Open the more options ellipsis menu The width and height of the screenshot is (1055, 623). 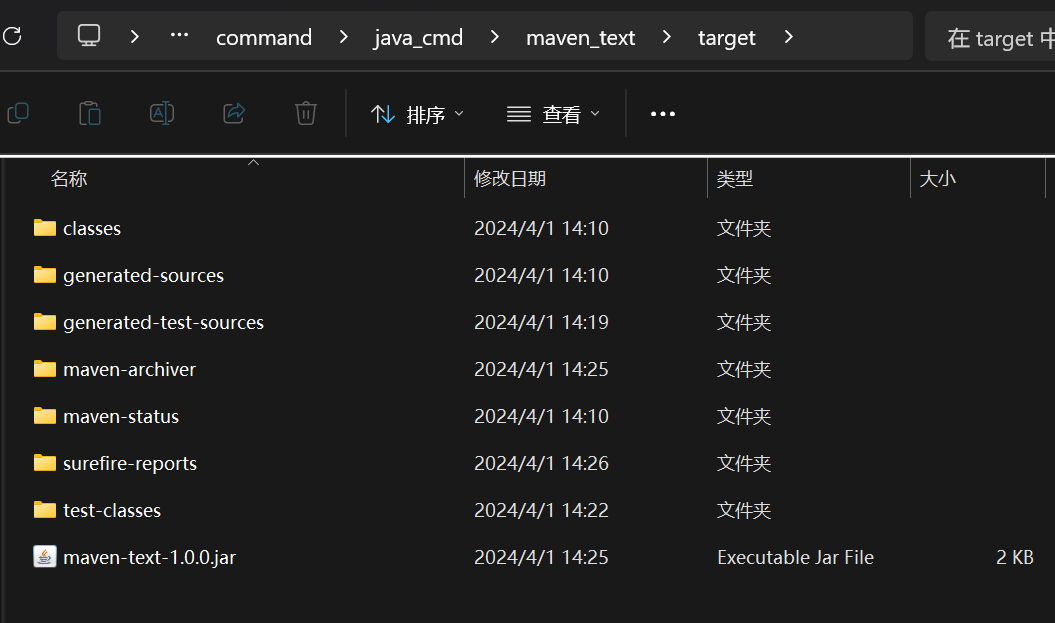663,114
